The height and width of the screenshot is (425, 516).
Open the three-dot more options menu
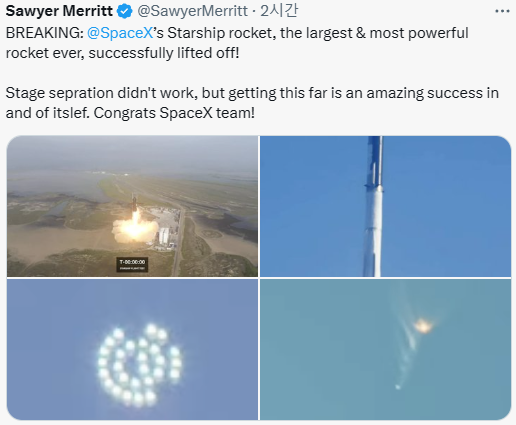tap(502, 11)
